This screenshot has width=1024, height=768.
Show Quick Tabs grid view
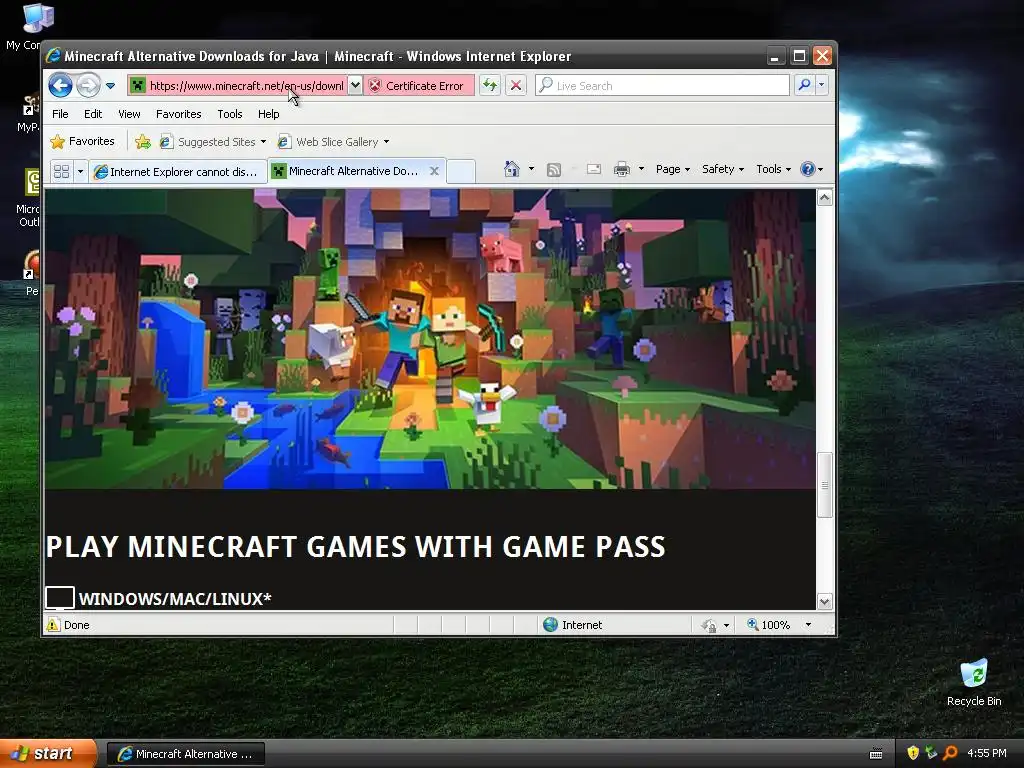61,171
